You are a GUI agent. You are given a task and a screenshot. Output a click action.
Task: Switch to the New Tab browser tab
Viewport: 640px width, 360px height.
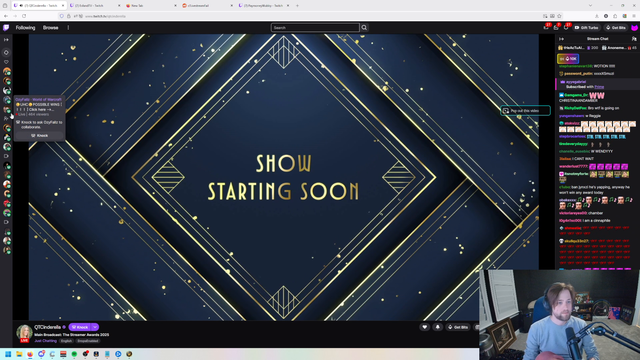(150, 6)
